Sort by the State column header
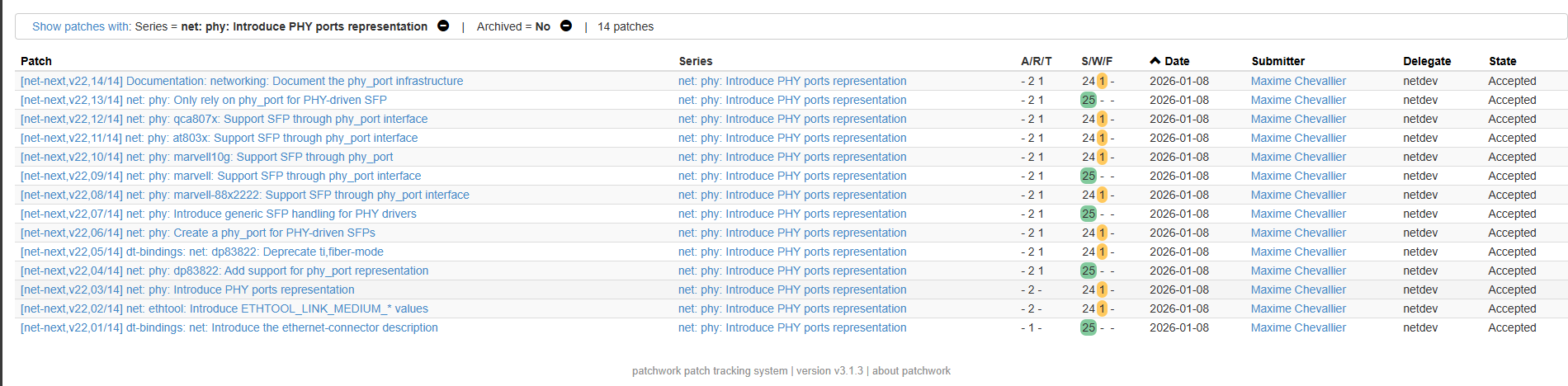Viewport: 1568px width, 386px height. (x=1502, y=61)
